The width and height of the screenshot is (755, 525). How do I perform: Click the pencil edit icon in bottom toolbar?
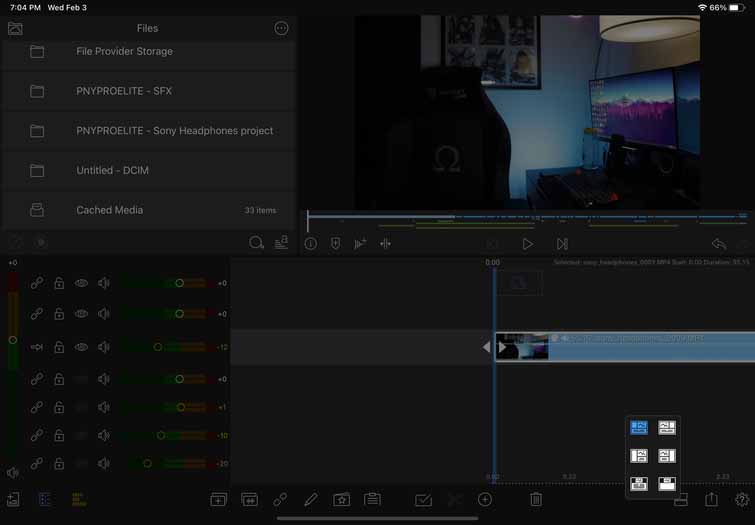(311, 499)
